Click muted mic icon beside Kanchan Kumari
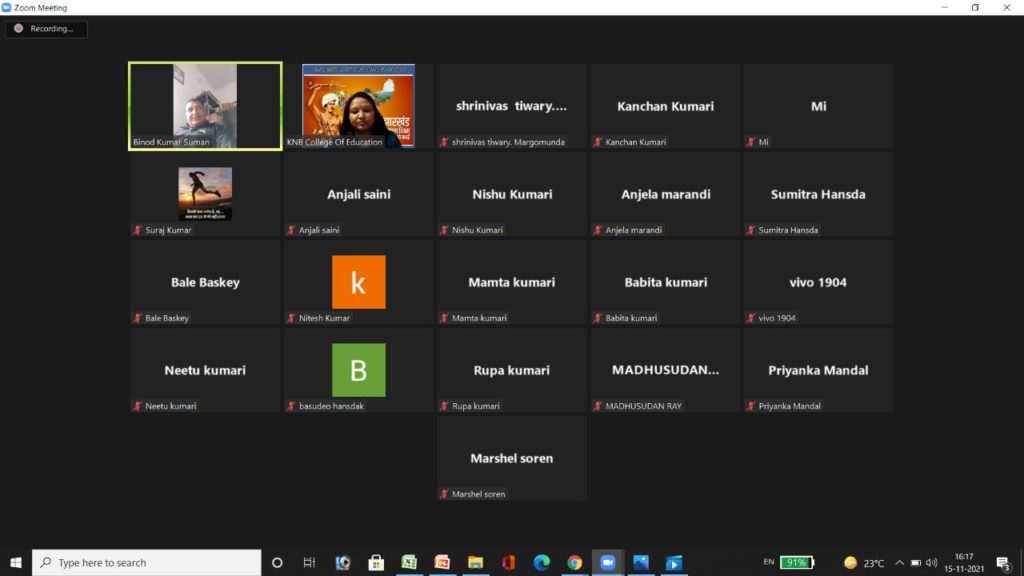This screenshot has width=1024, height=576. (x=598, y=142)
